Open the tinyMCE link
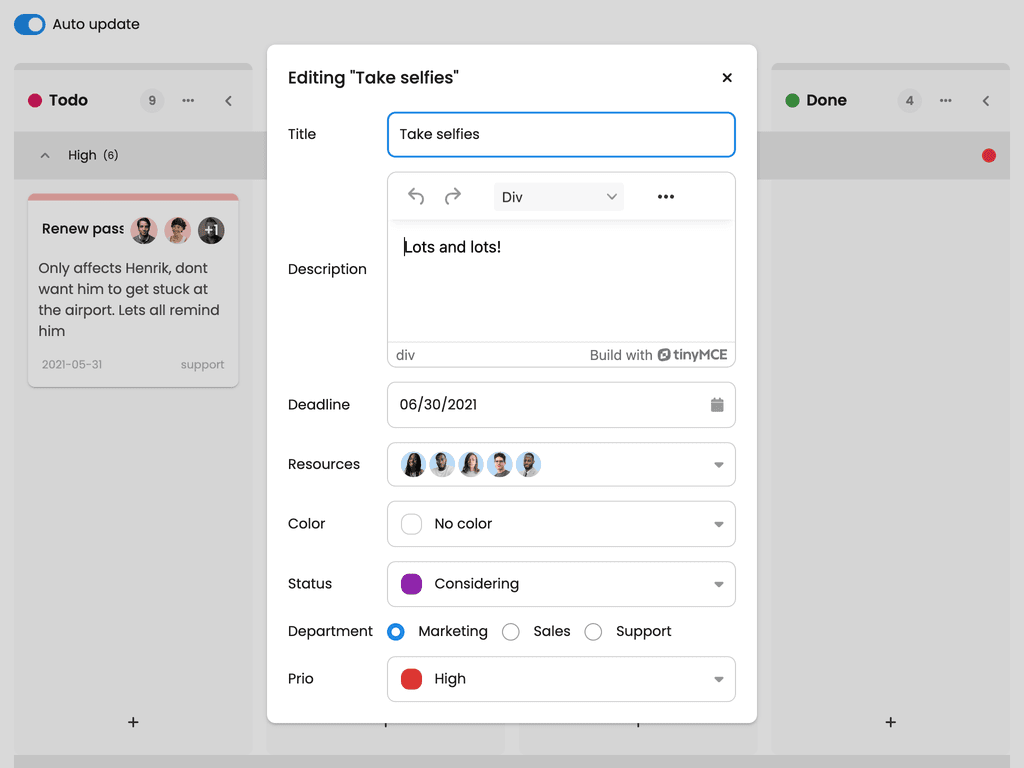The width and height of the screenshot is (1024, 768). pyautogui.click(x=692, y=355)
